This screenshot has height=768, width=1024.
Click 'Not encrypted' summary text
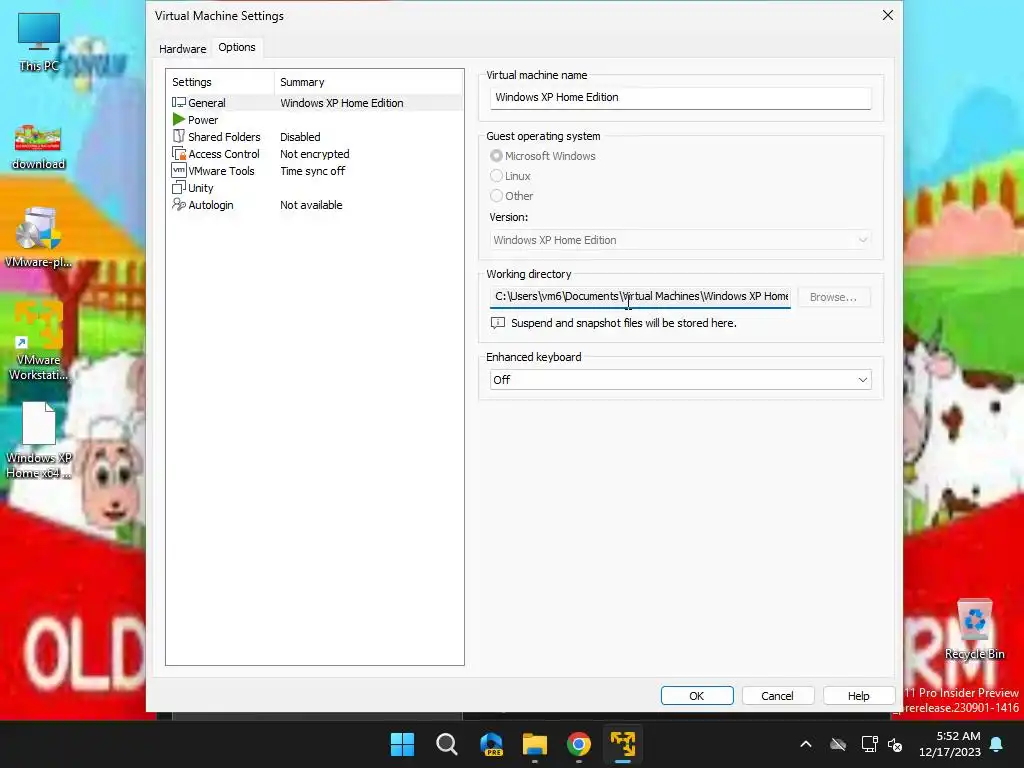click(x=315, y=153)
